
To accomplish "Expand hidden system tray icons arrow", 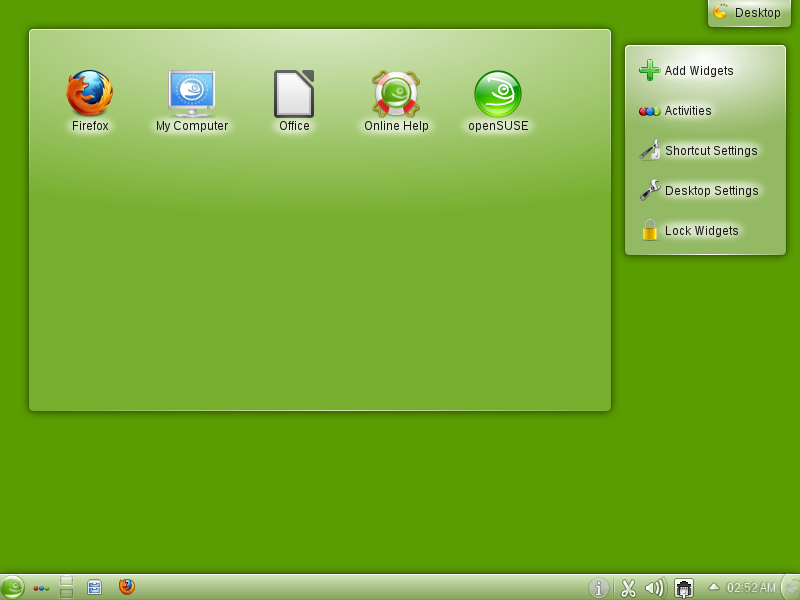I will click(714, 587).
